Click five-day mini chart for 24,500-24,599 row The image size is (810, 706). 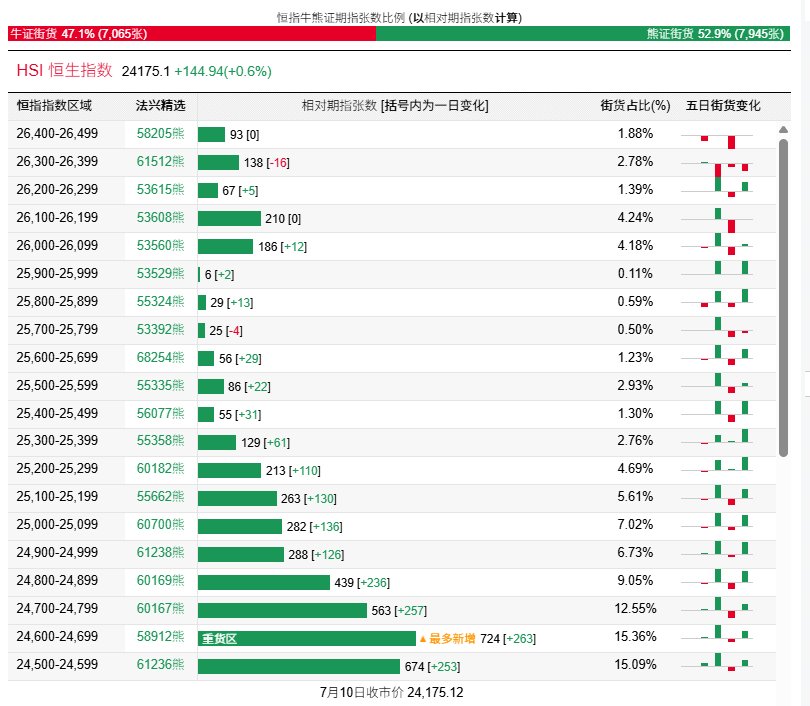tap(717, 663)
